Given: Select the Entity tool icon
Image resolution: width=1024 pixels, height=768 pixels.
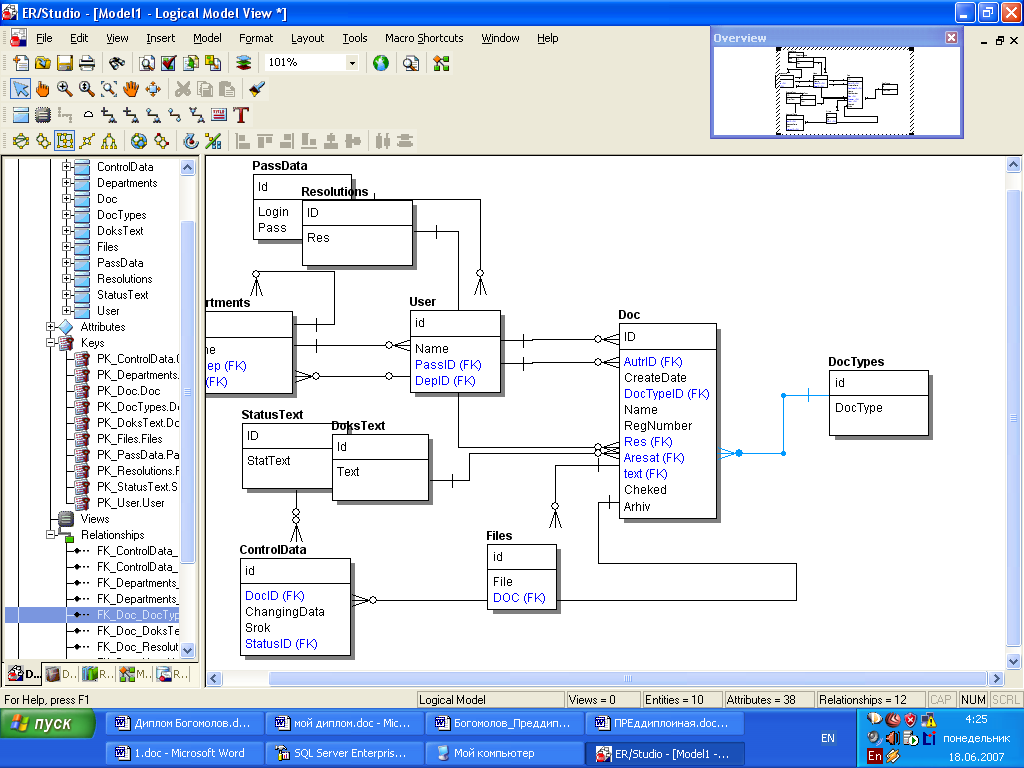Looking at the screenshot, I should [x=21, y=115].
